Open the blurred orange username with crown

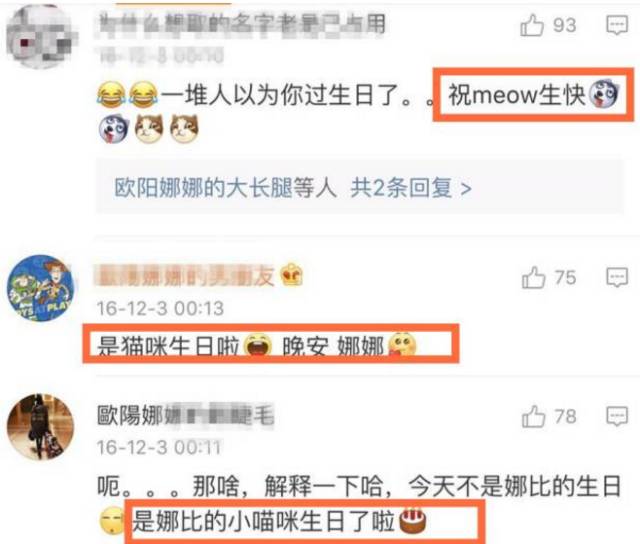(x=184, y=277)
